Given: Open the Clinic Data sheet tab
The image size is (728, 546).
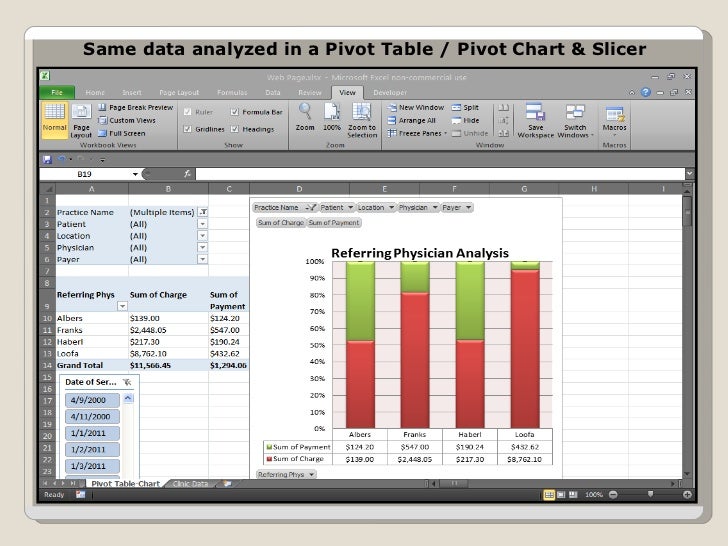Looking at the screenshot, I should pos(190,484).
